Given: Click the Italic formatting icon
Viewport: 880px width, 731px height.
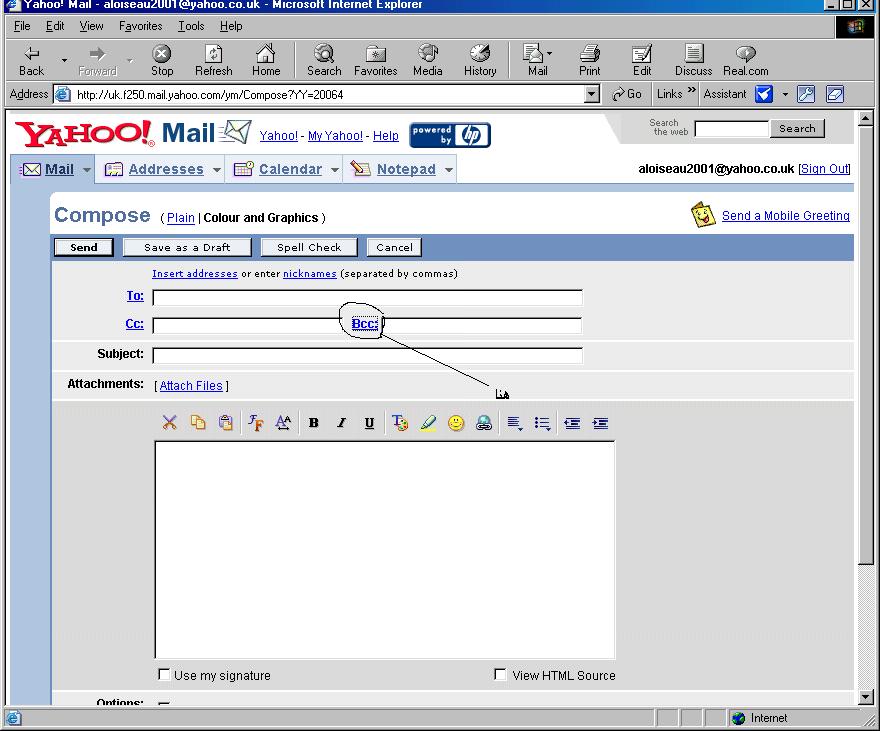Looking at the screenshot, I should pyautogui.click(x=341, y=423).
